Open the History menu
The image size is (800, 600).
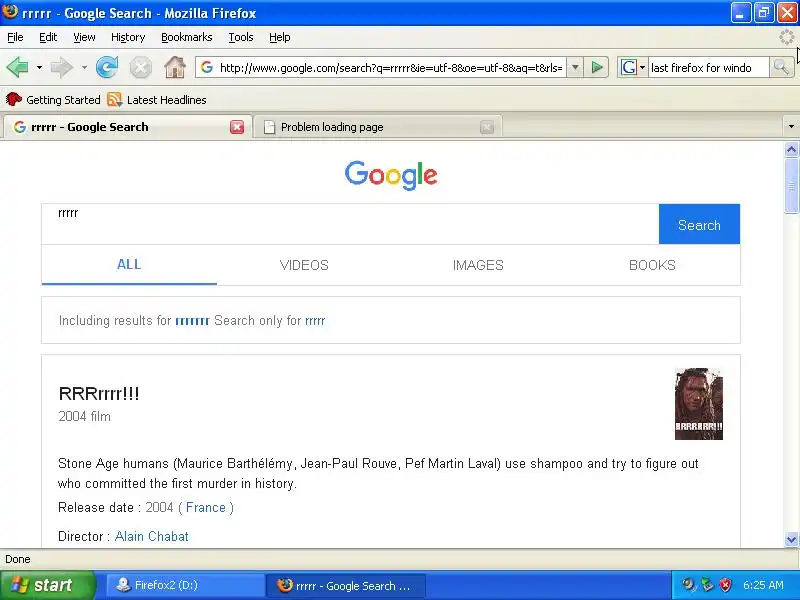click(128, 37)
